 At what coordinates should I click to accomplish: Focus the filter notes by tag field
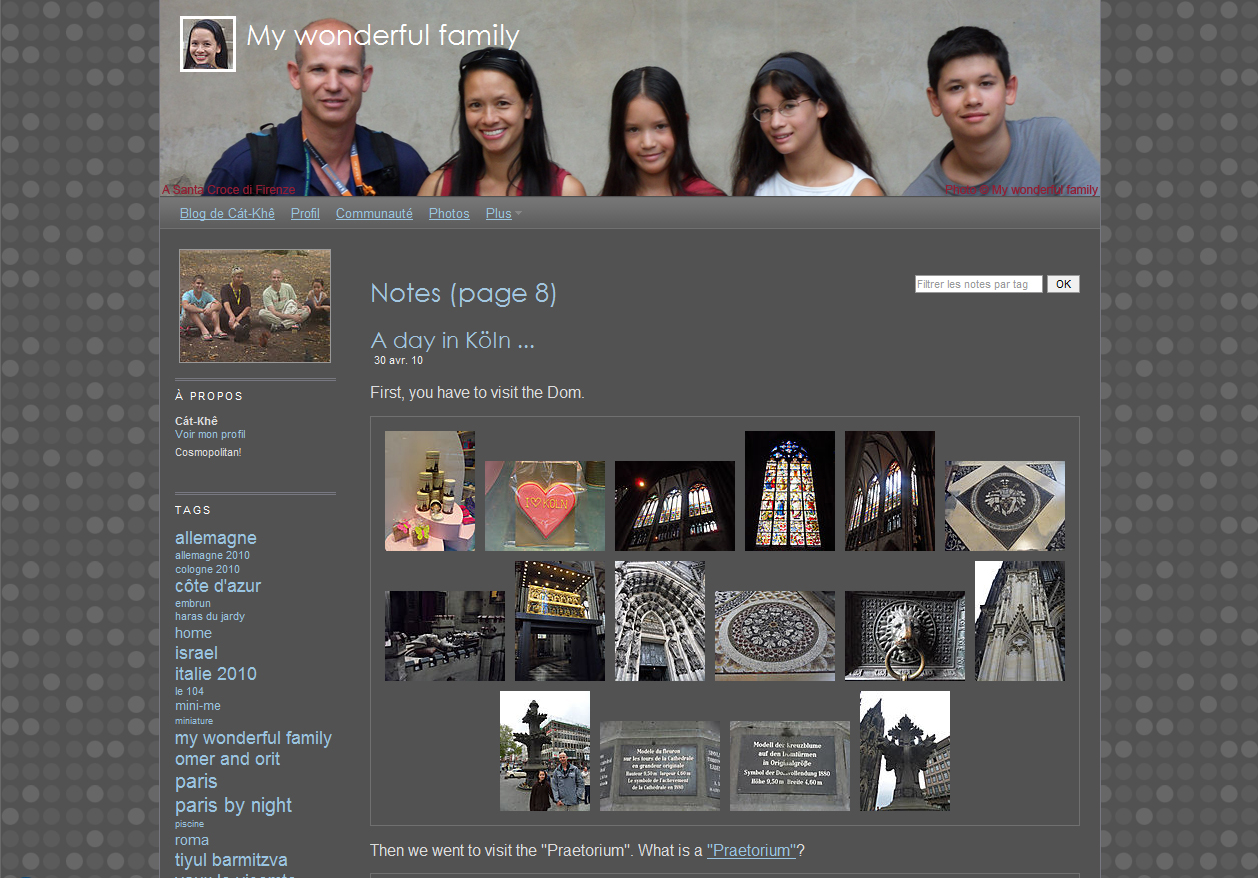[x=978, y=284]
